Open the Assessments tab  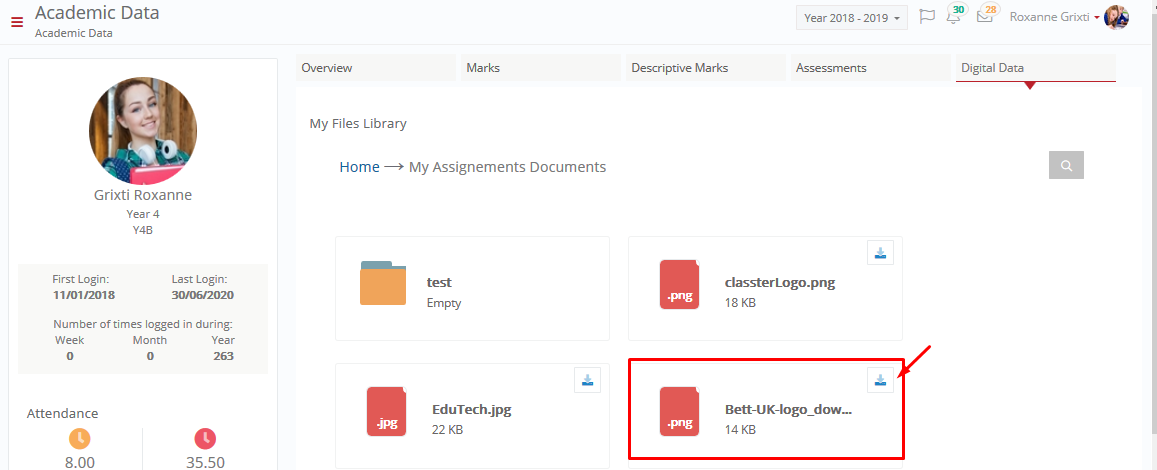point(871,68)
